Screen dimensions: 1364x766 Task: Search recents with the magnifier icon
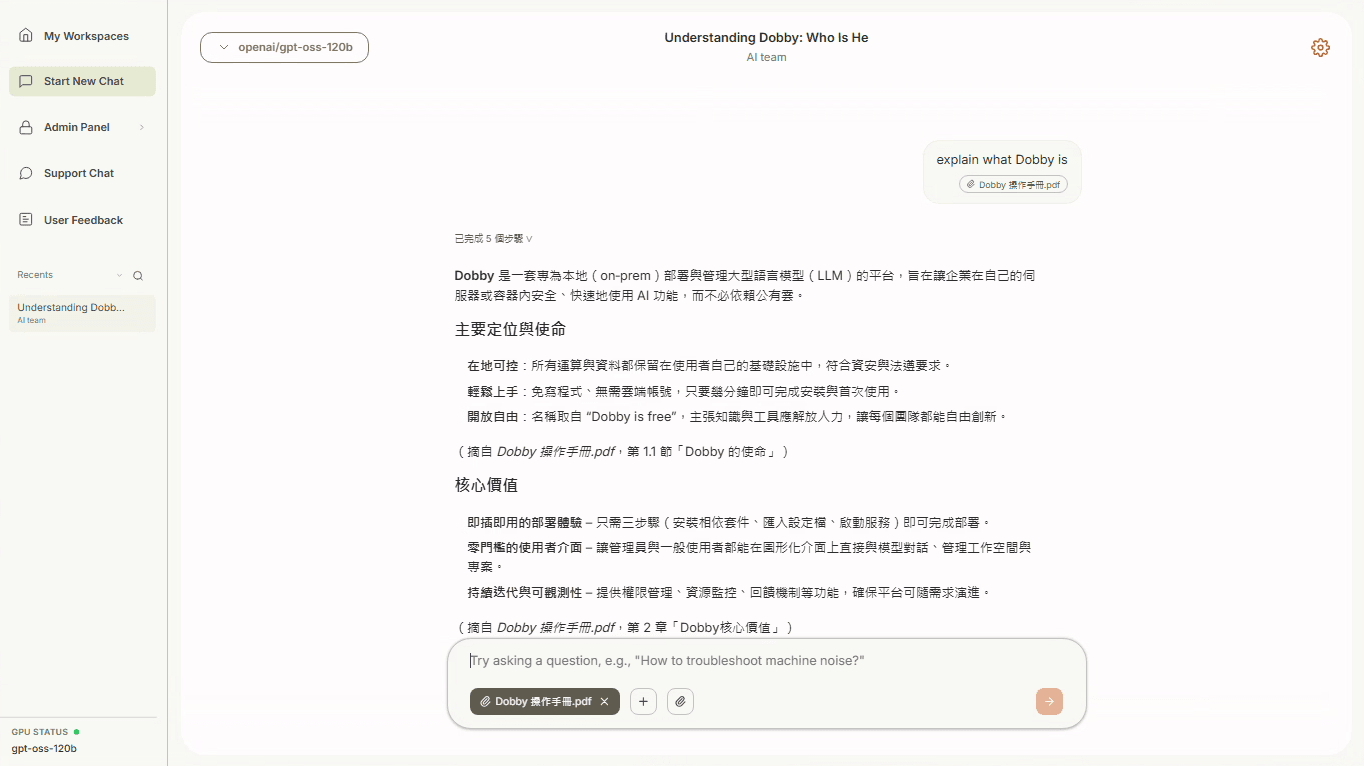138,275
